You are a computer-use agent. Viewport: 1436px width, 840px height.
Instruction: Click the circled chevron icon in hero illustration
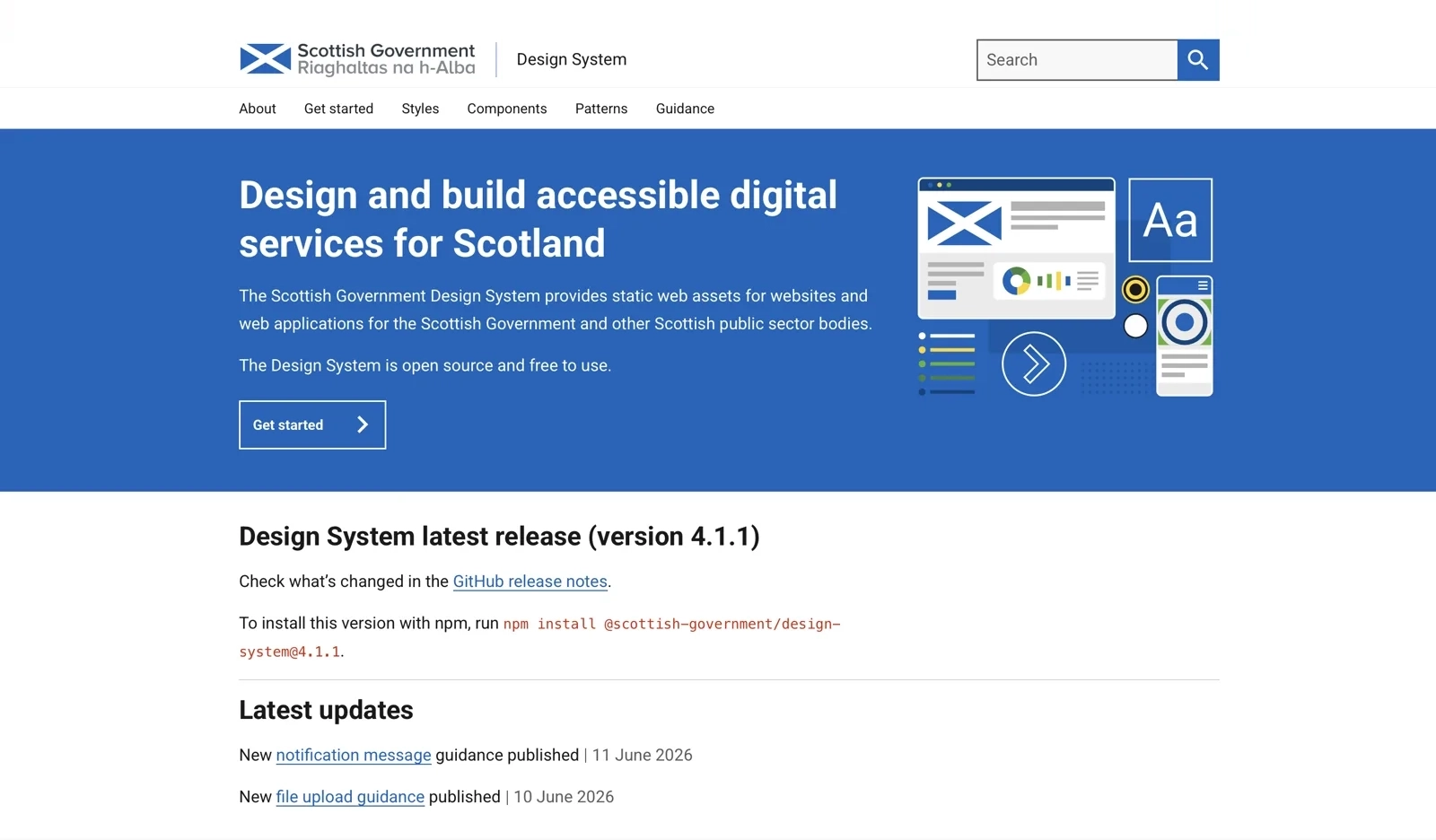pos(1034,364)
